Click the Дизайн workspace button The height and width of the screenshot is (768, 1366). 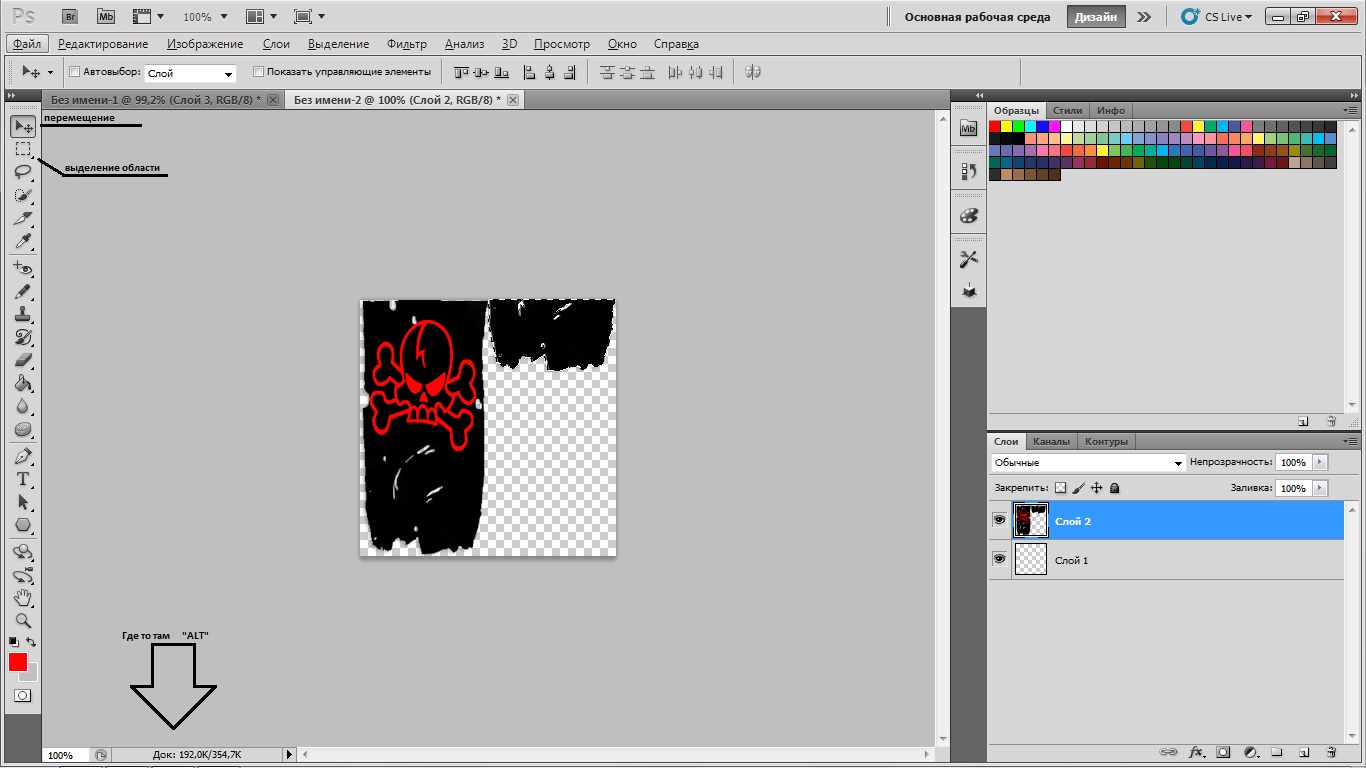1096,17
